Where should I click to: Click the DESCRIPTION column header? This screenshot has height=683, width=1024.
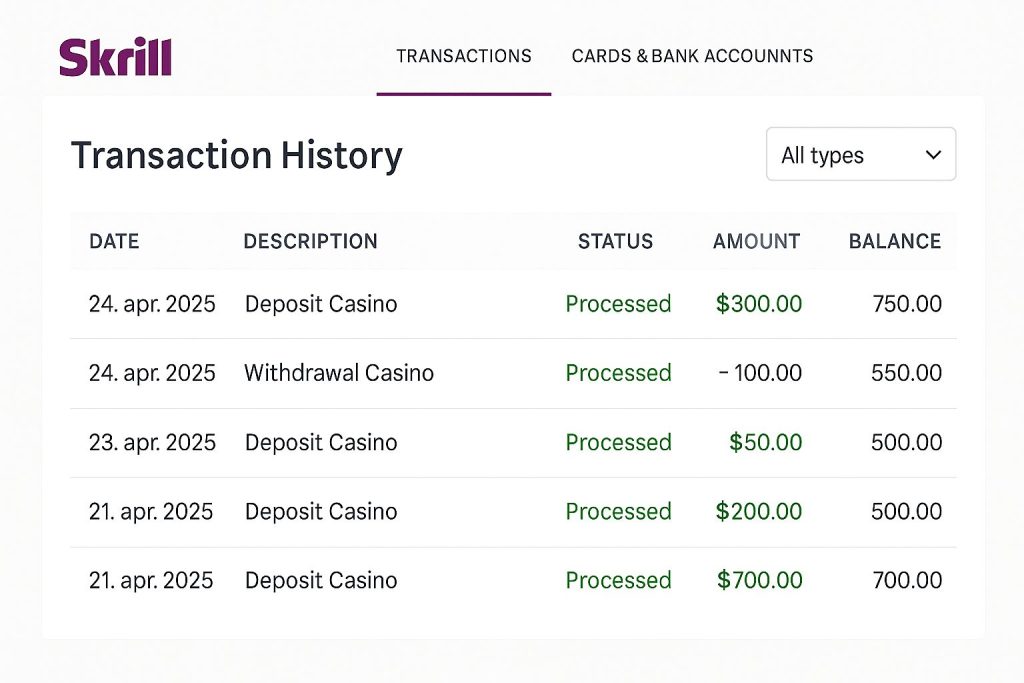point(310,241)
